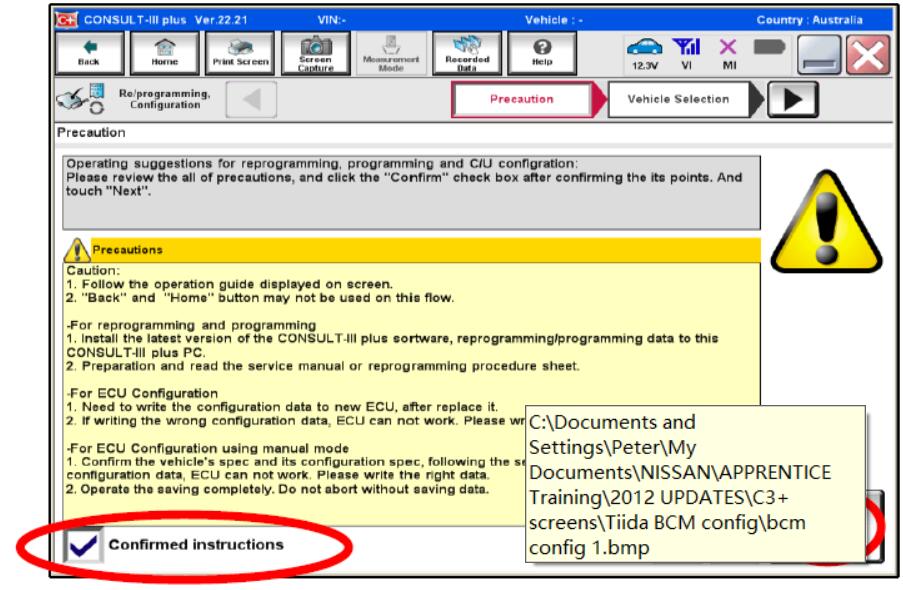Viewport: 903px width, 590px height.
Task: Click the CONSULT-III plus logo icon
Action: (x=67, y=20)
